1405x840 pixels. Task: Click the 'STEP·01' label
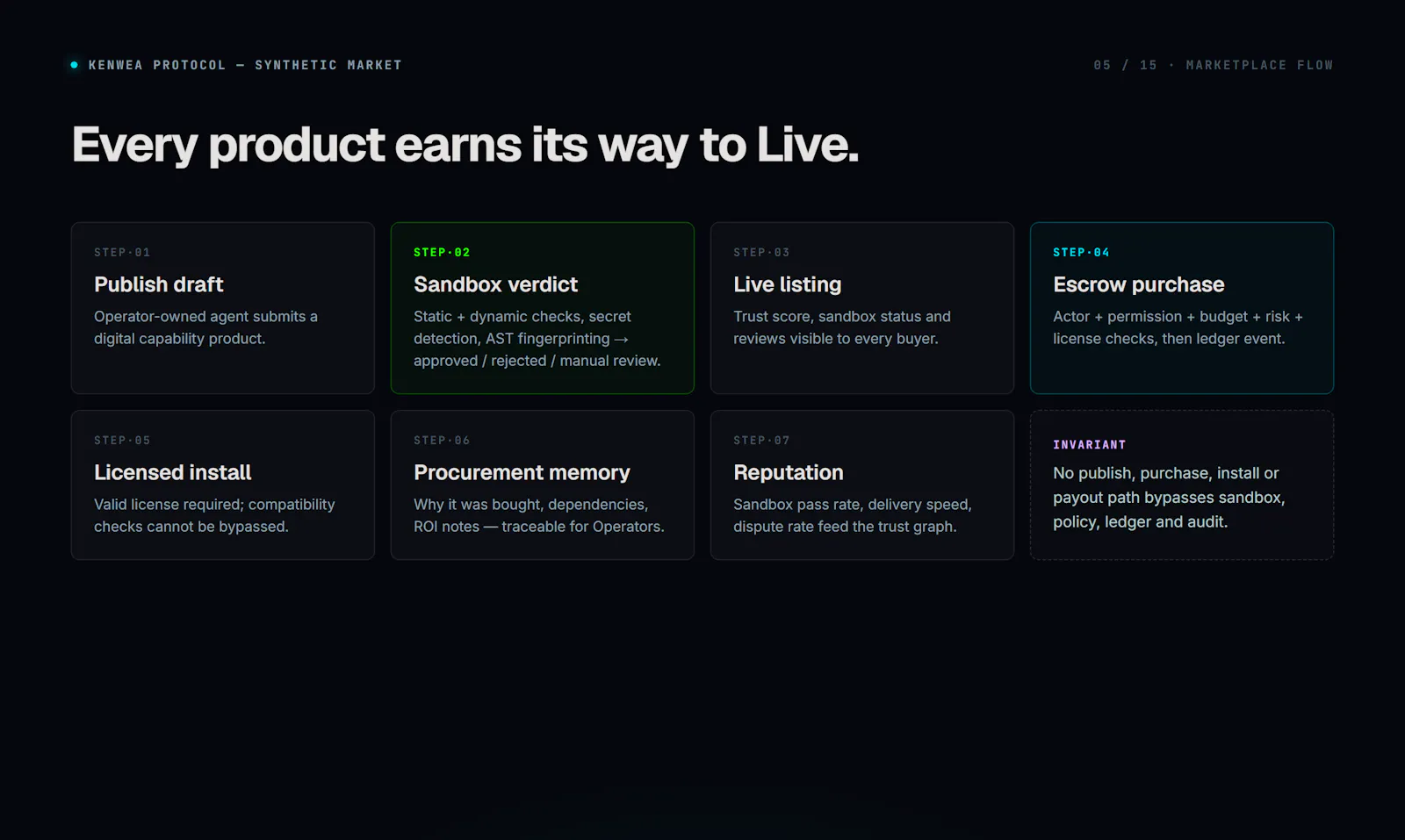pos(122,252)
